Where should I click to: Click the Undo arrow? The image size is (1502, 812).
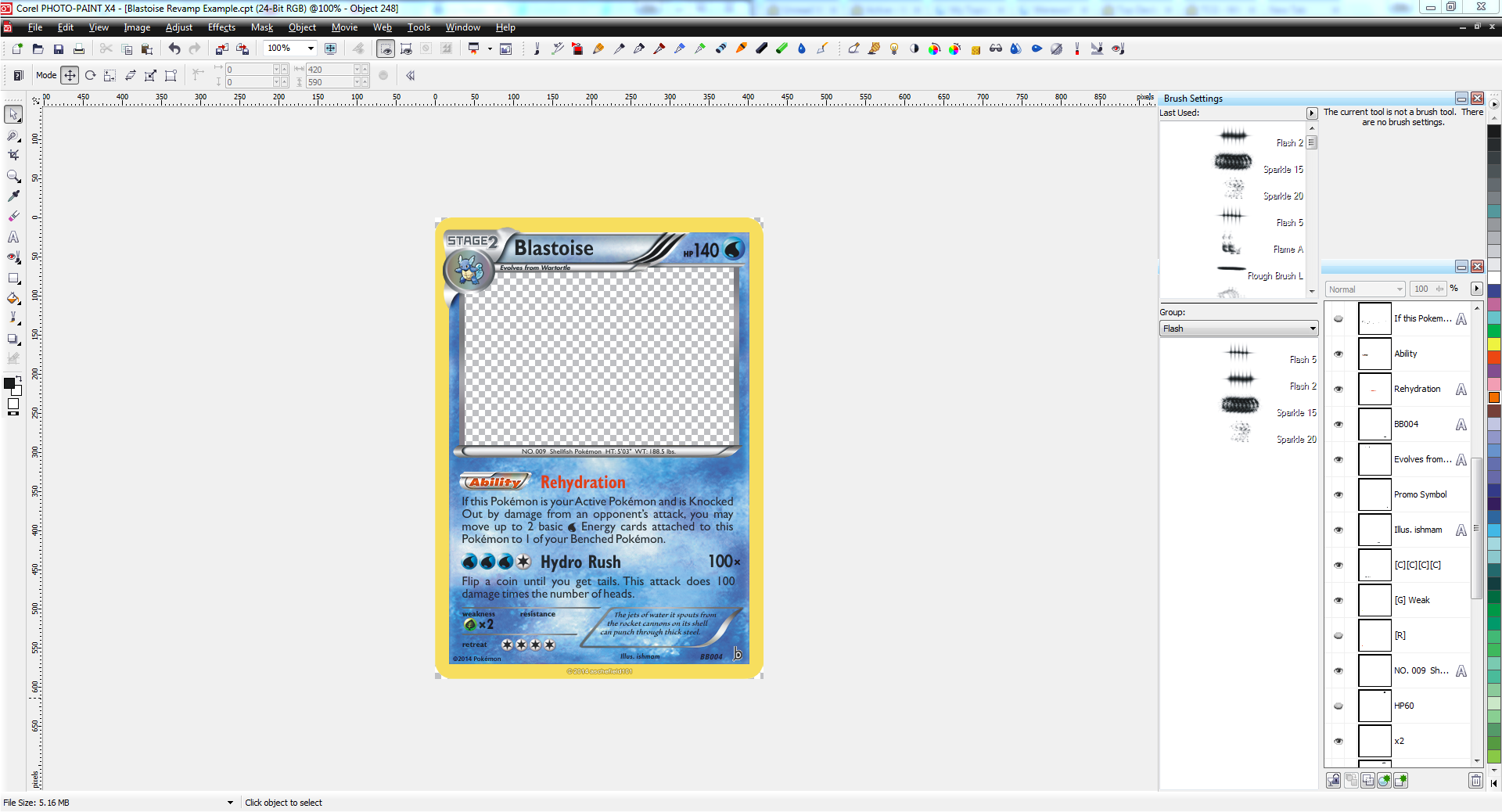pyautogui.click(x=174, y=49)
